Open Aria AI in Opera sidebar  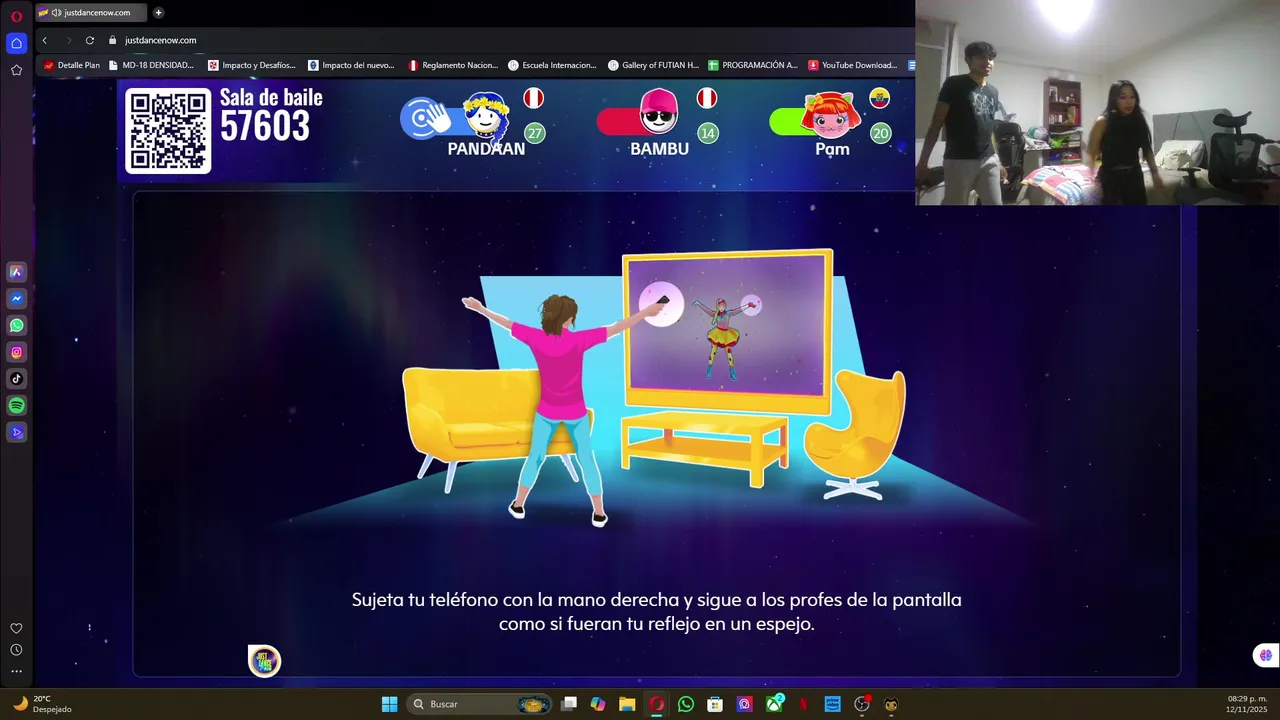(16, 272)
